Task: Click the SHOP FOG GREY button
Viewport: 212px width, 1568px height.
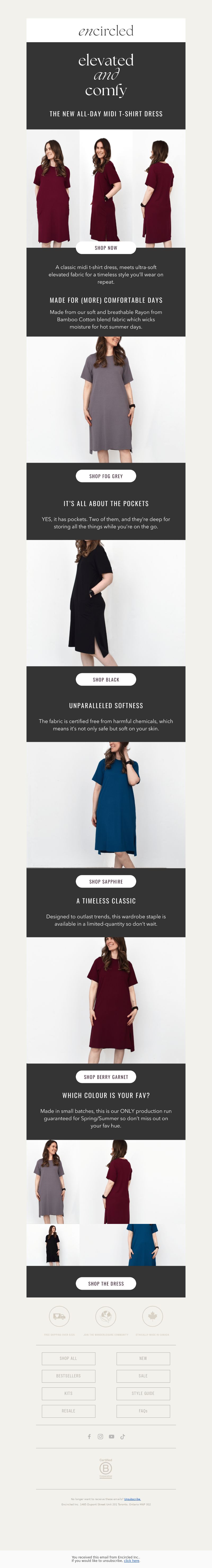Action: coord(106,476)
